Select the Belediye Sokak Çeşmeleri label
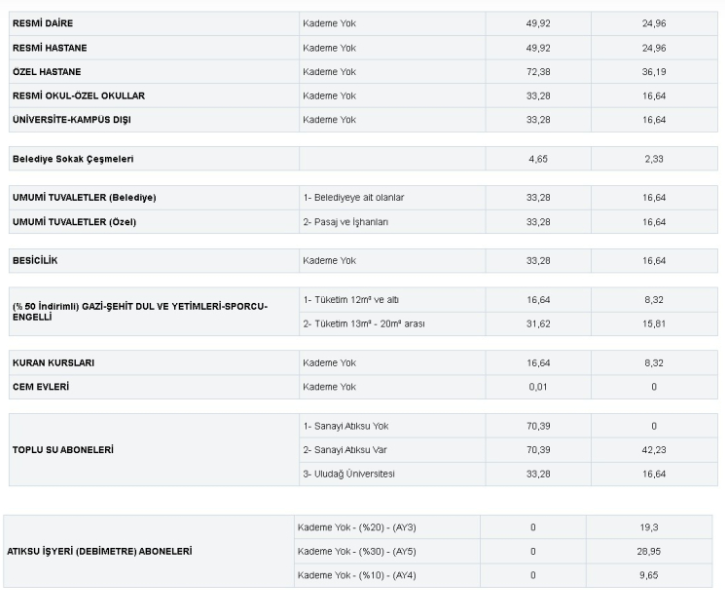Viewport: 725px width, 590px height. coord(72,159)
